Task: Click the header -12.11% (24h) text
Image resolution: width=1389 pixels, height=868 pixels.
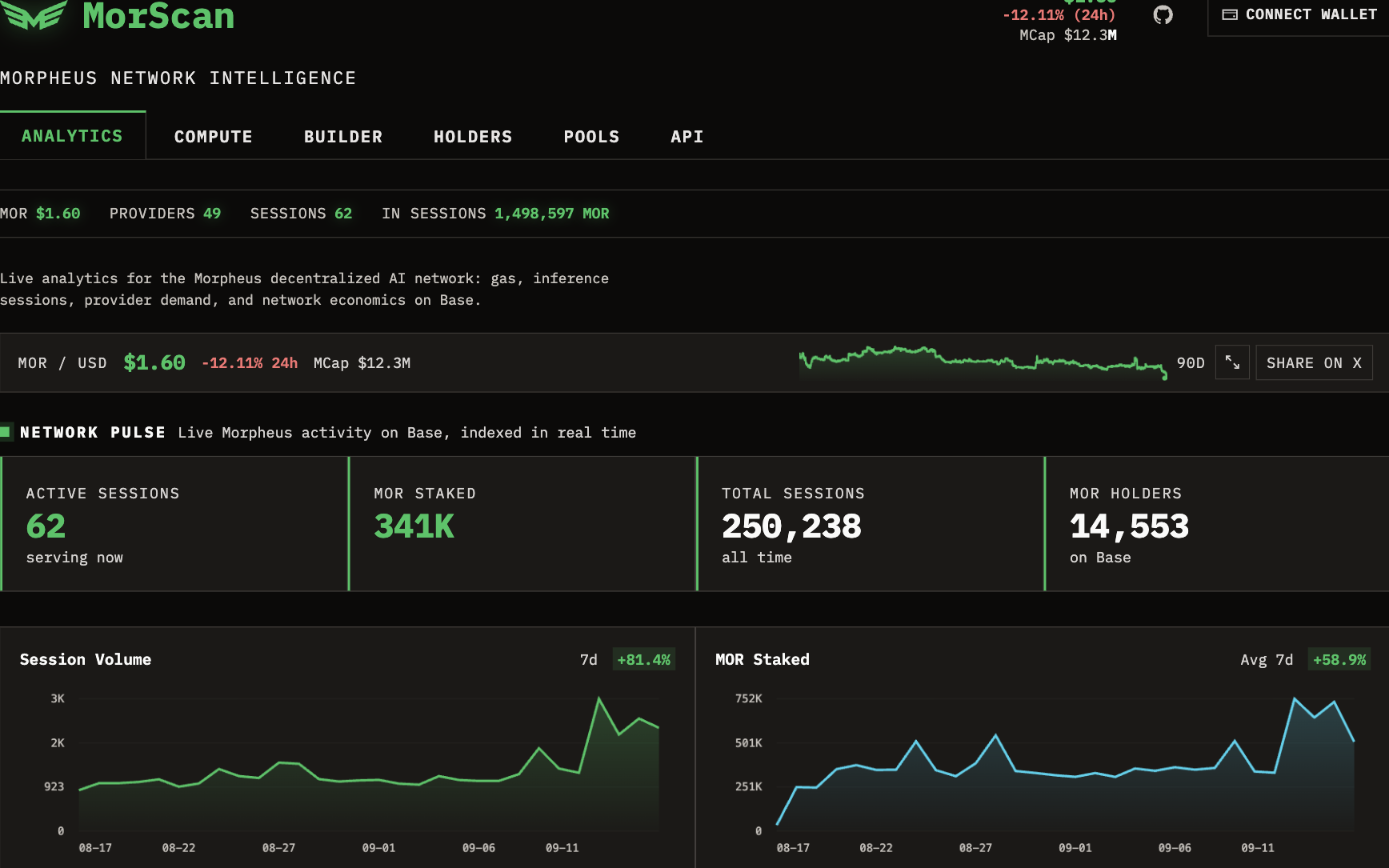Action: tap(1059, 15)
